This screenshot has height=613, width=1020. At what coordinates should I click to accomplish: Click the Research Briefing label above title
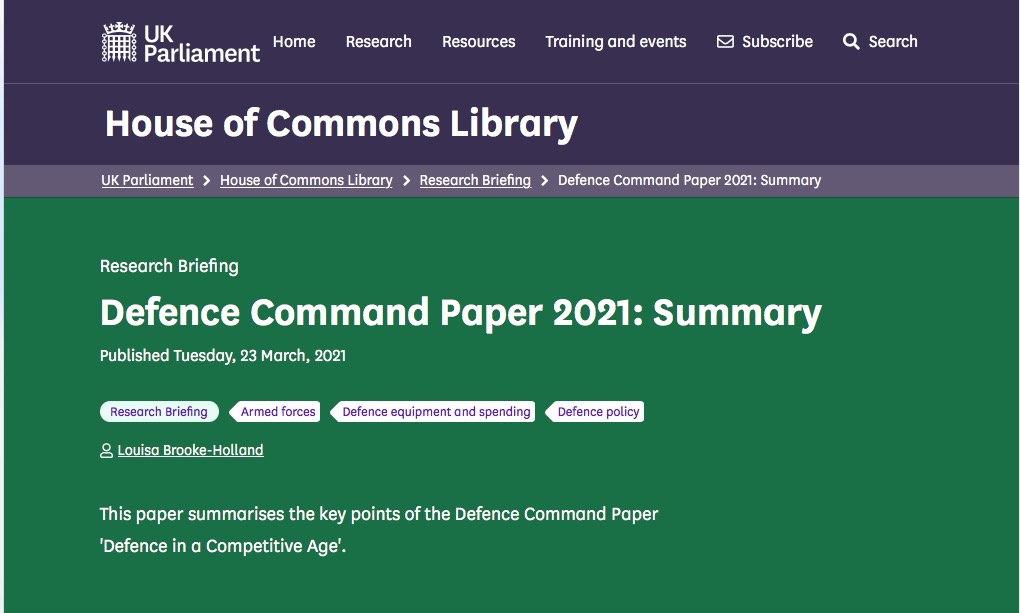coord(169,266)
